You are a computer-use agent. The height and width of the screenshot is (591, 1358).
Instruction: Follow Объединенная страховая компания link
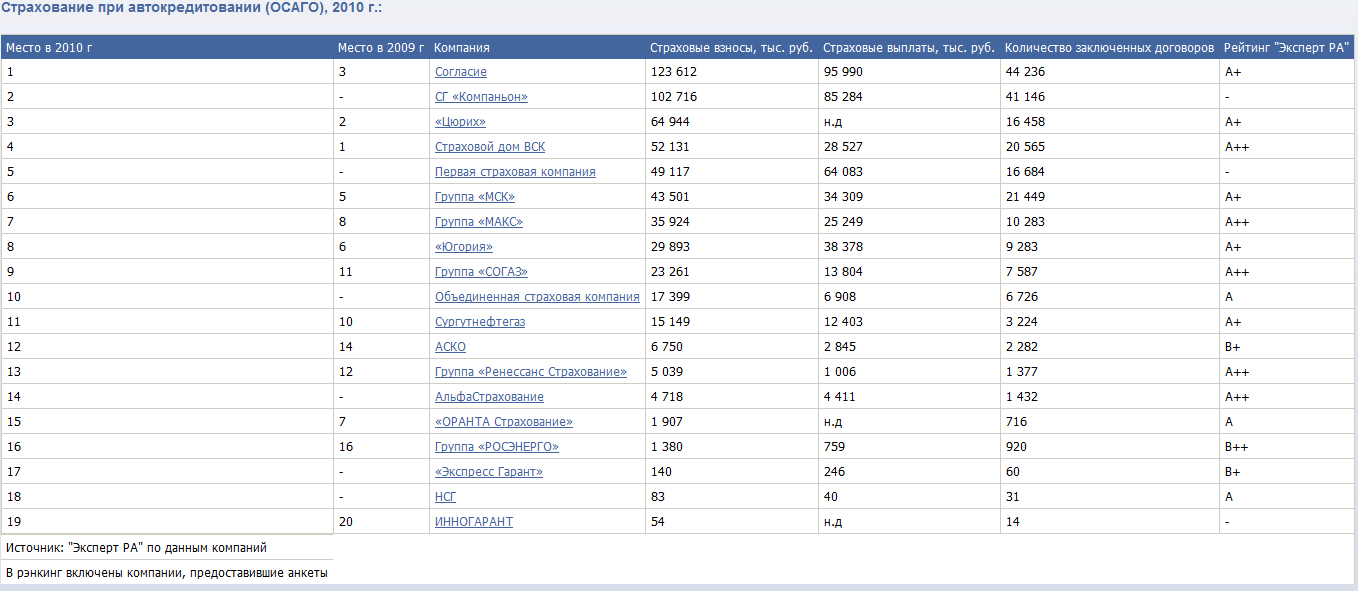pyautogui.click(x=537, y=297)
